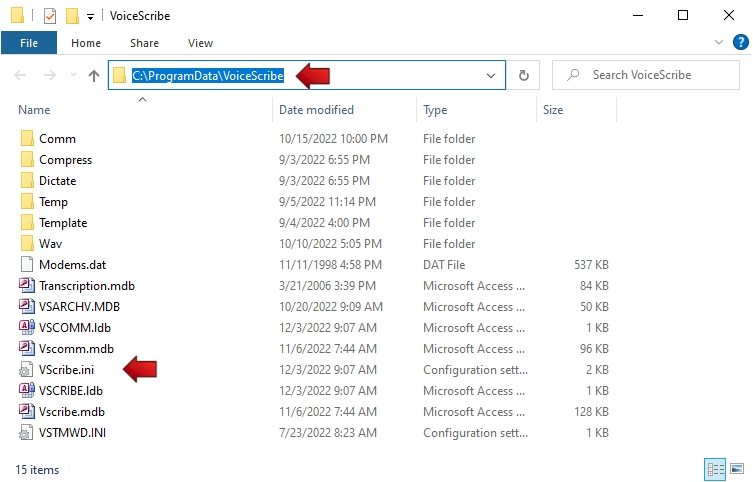Screen dimensions: 753x482
Task: Select the Compress folder icon
Action: pos(27,159)
